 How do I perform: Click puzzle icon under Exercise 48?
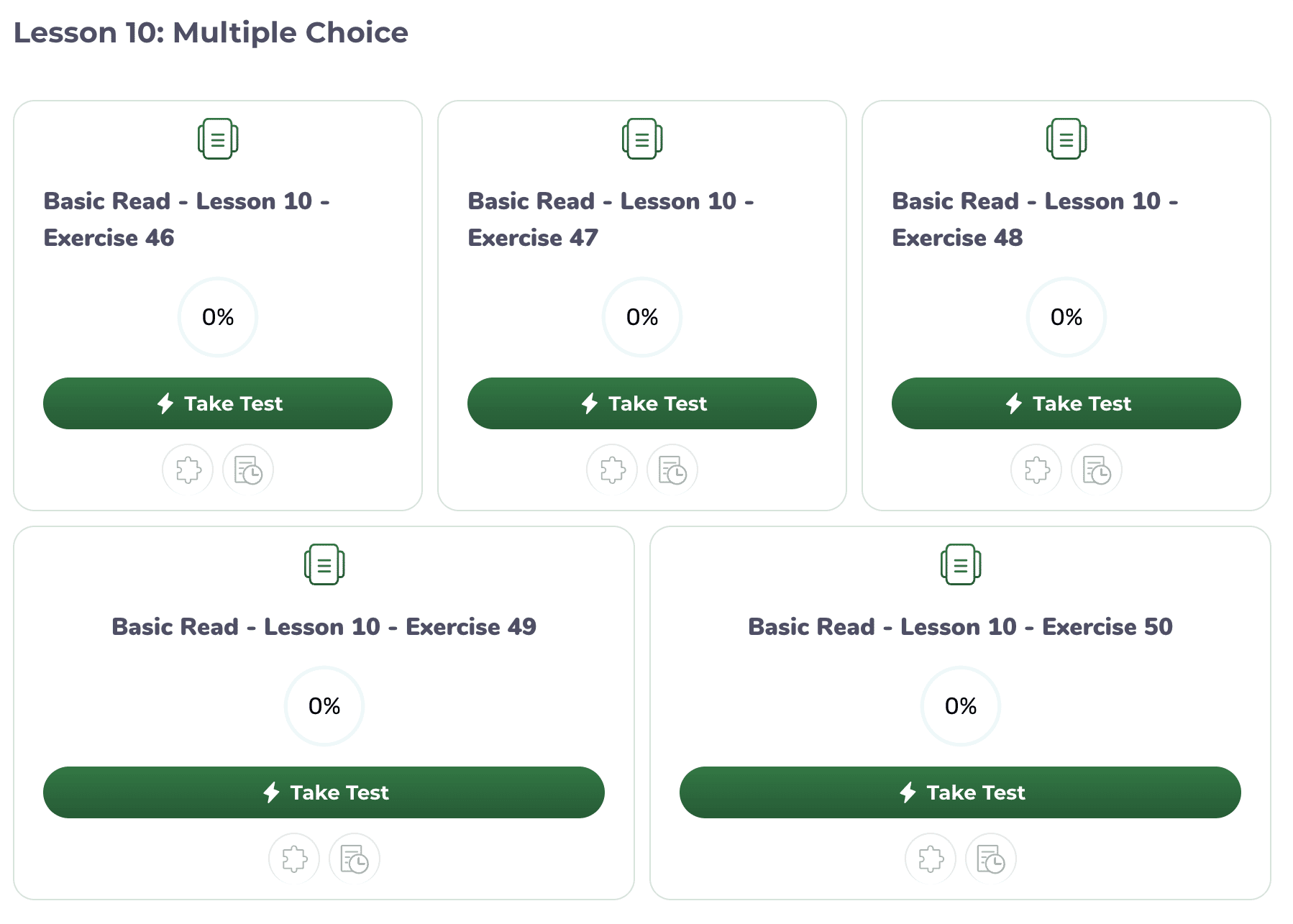[1036, 470]
